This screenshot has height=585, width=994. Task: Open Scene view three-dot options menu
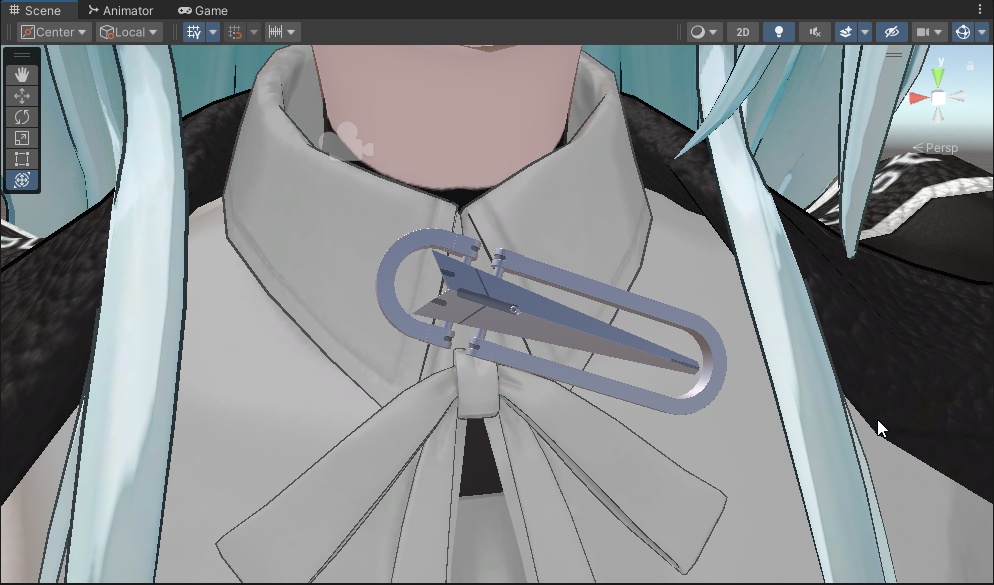[x=981, y=9]
